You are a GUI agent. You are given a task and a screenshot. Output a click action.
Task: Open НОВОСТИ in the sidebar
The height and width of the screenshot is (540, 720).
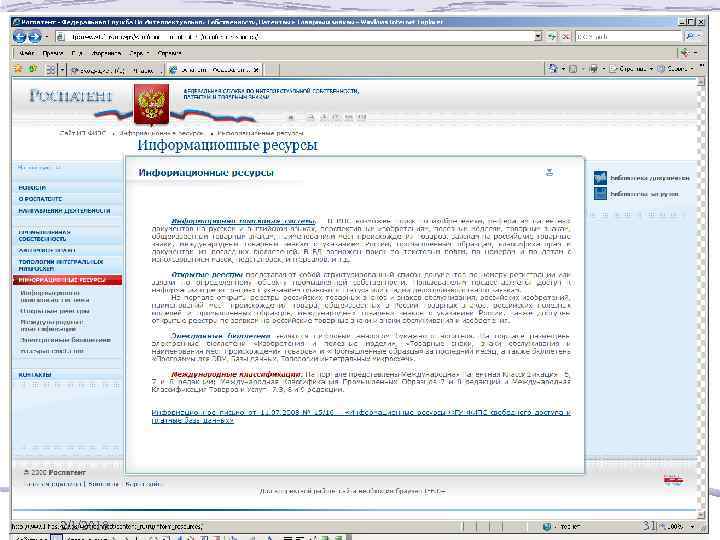click(32, 188)
